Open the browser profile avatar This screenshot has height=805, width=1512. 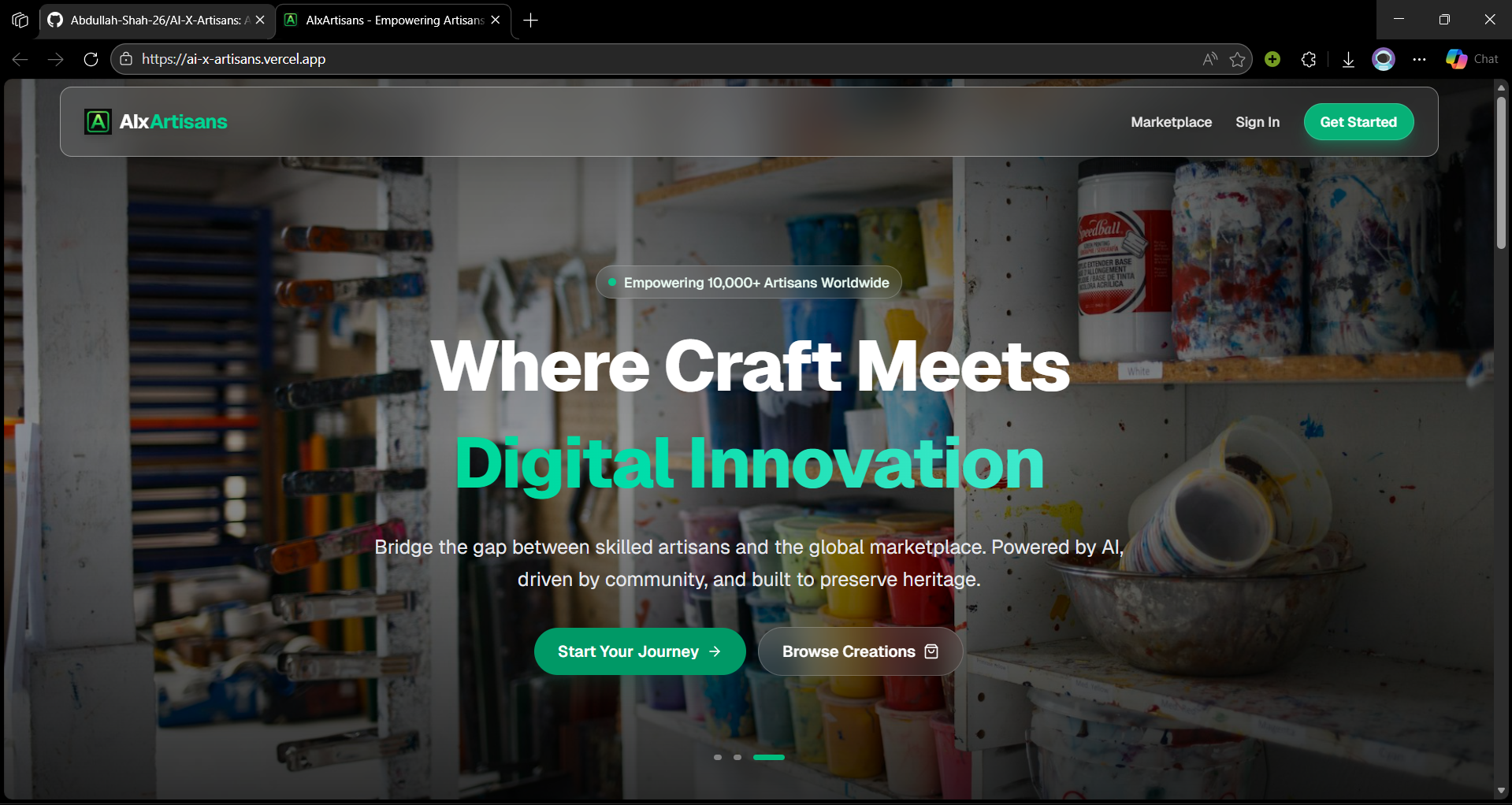point(1384,59)
